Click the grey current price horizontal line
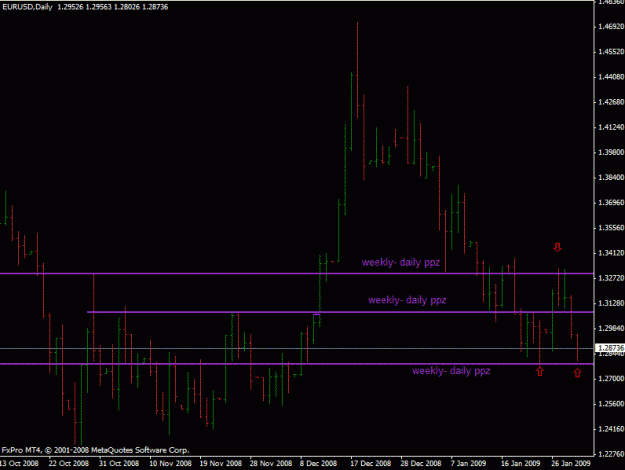 pyautogui.click(x=297, y=348)
